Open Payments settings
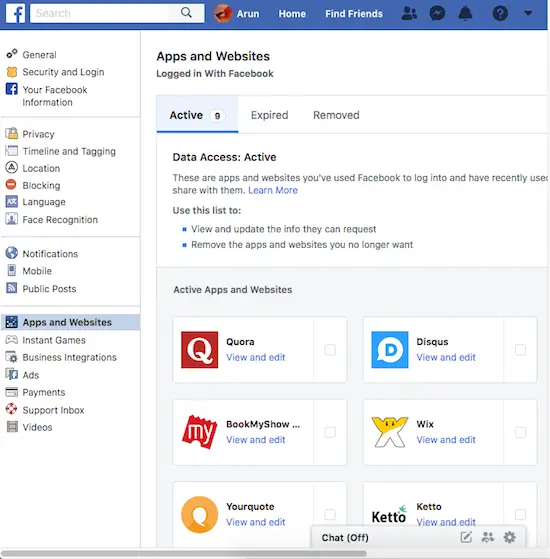550x559 pixels. pos(43,392)
